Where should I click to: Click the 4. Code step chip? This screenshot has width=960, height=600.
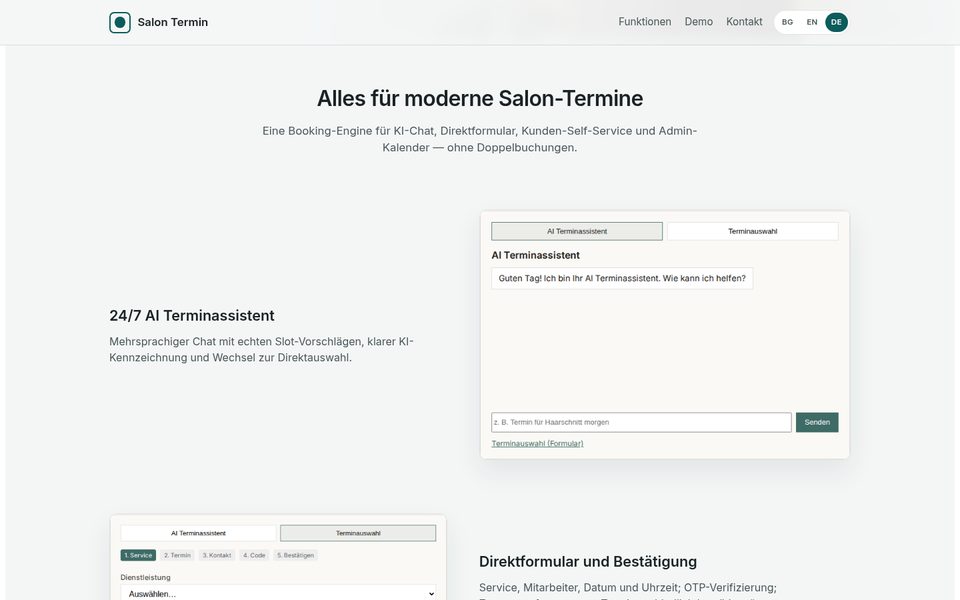254,555
